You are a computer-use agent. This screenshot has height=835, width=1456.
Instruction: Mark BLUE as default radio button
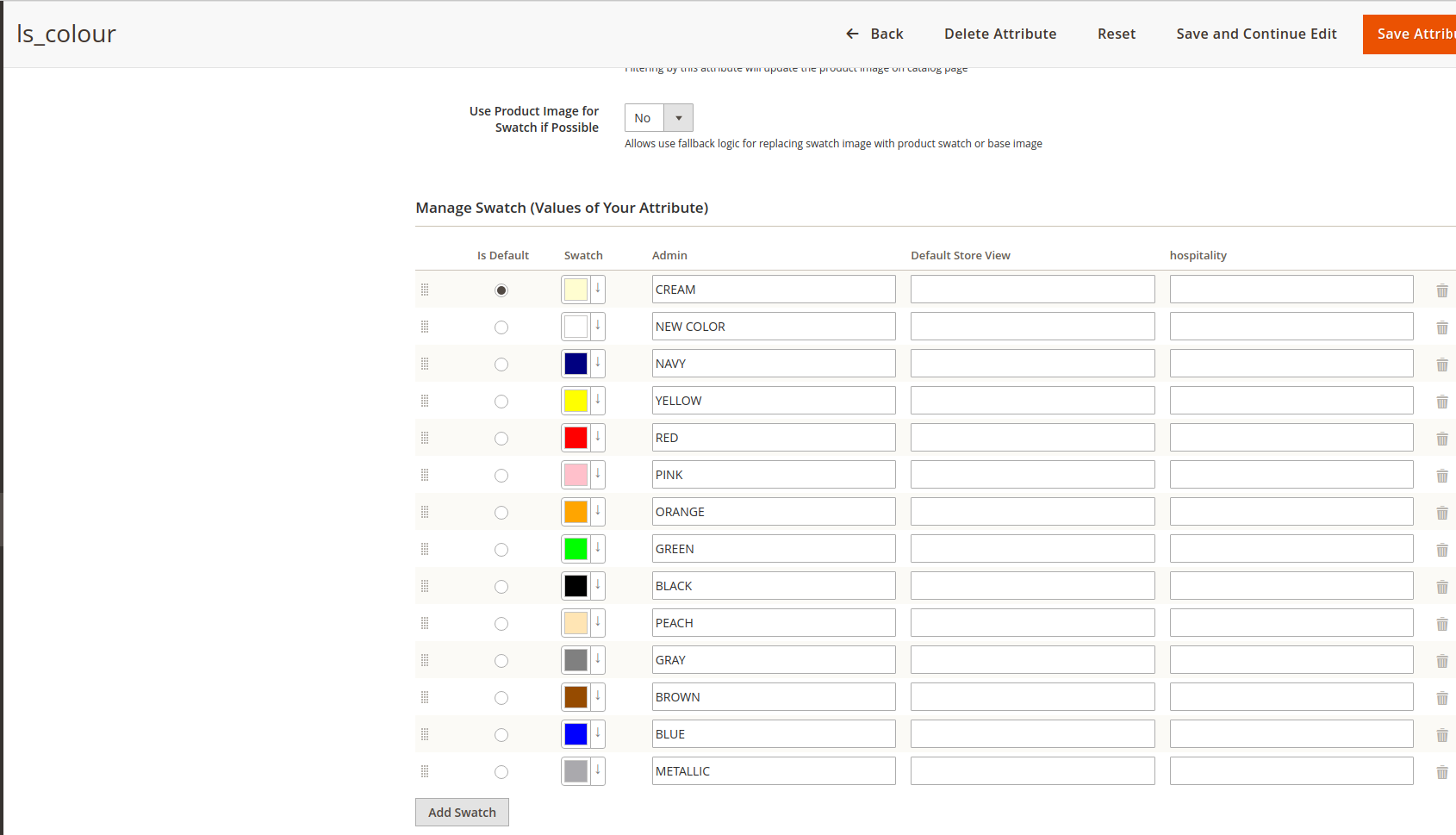(x=501, y=735)
